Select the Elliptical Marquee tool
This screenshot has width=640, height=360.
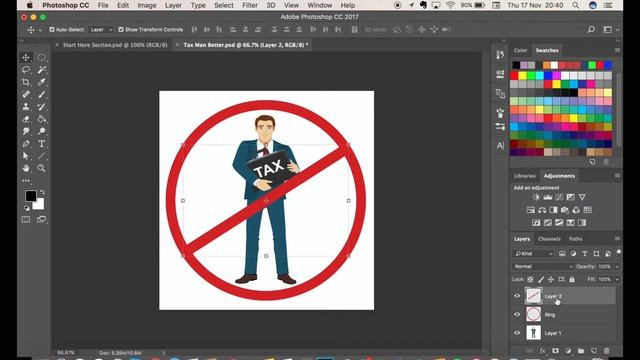point(41,58)
